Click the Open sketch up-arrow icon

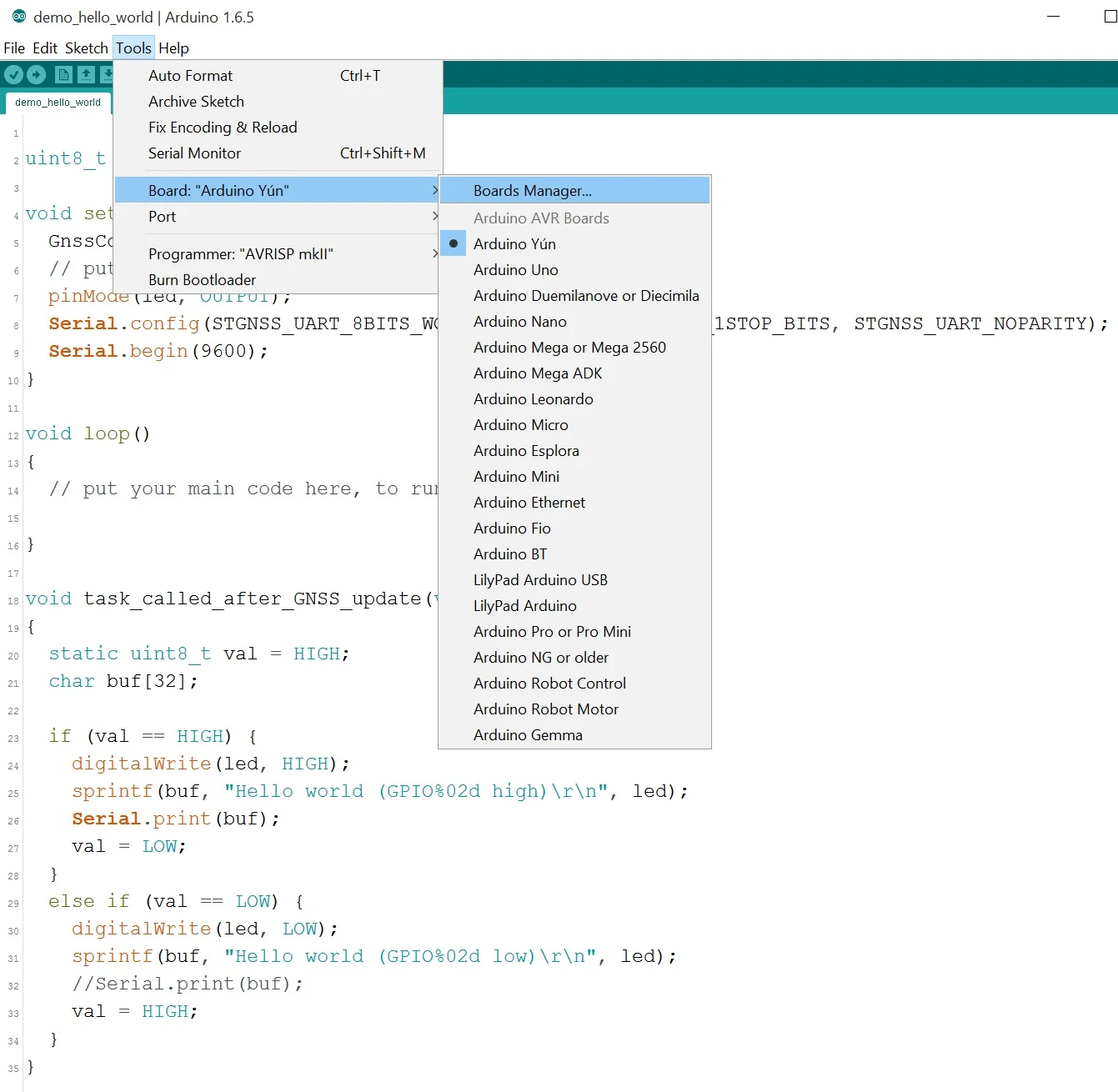[86, 74]
